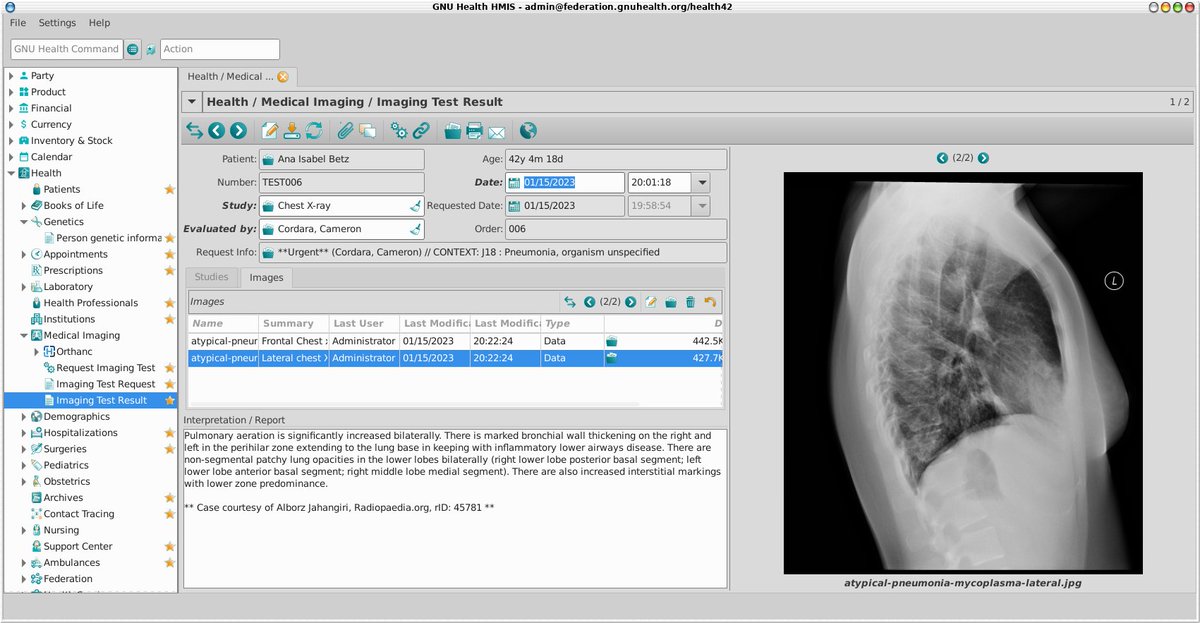Toggle the favorite star next to Laboratory
The width and height of the screenshot is (1200, 623).
[x=167, y=286]
